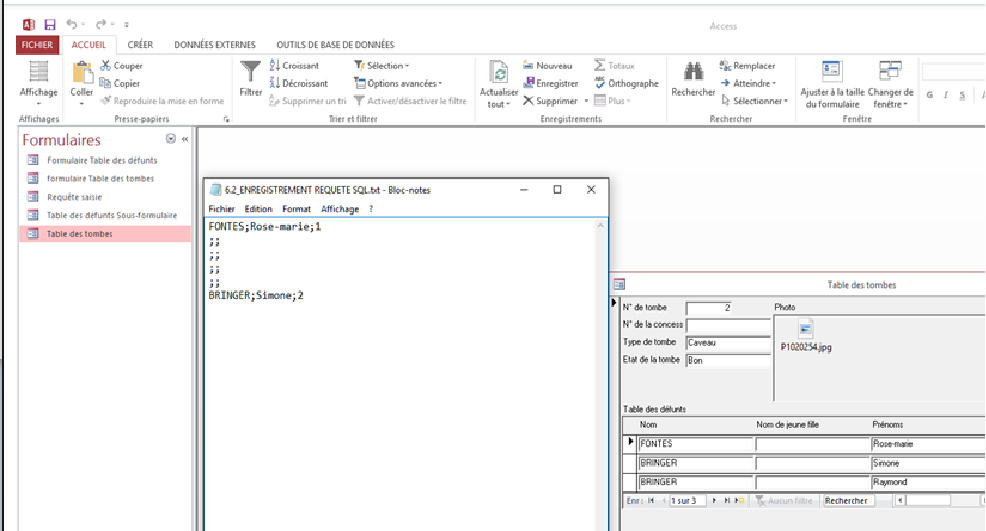Select the highlighted Table des tombes item
The image size is (986, 531).
[x=104, y=233]
